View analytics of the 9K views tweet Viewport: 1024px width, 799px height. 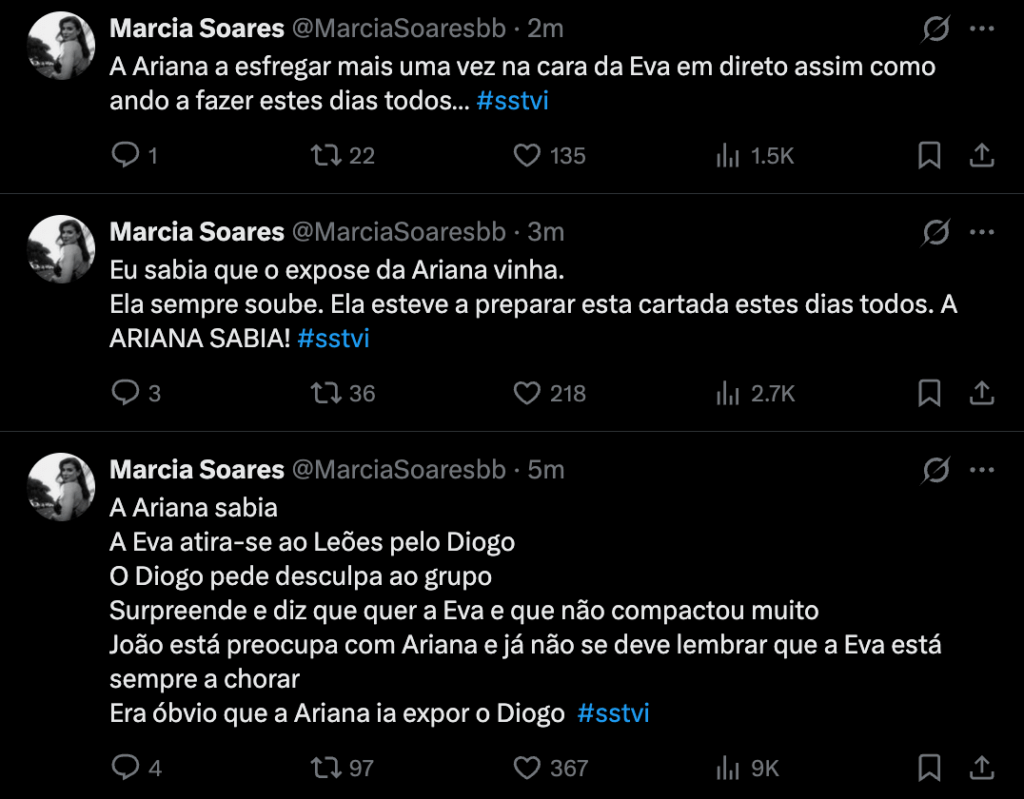tap(728, 767)
